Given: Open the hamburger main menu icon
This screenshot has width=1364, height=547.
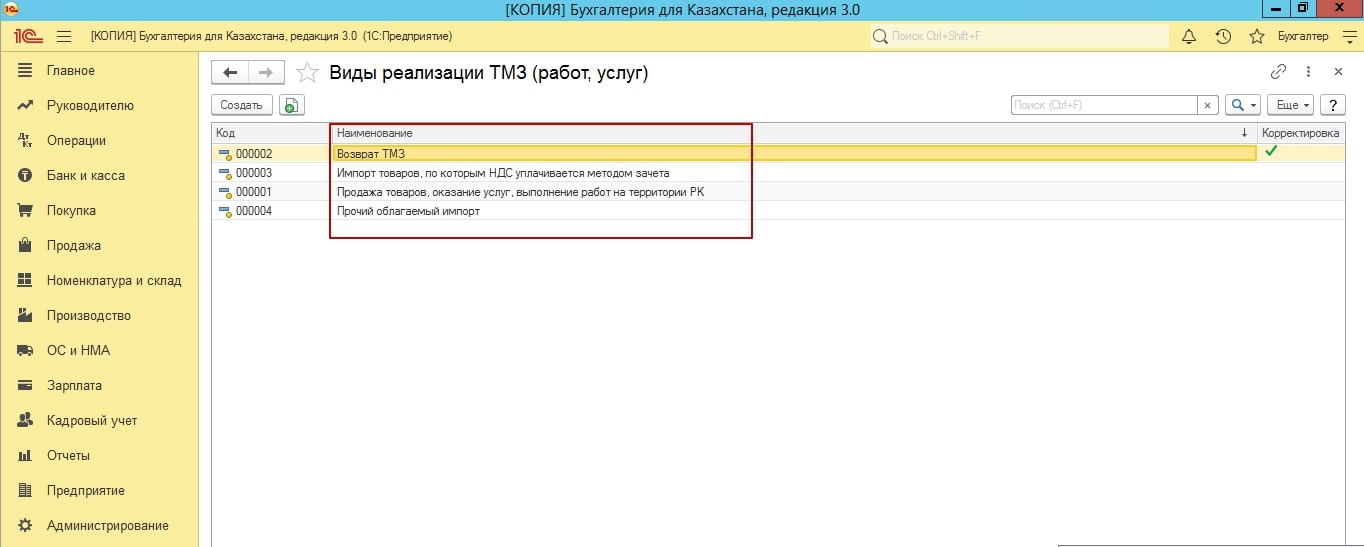Looking at the screenshot, I should click(64, 37).
